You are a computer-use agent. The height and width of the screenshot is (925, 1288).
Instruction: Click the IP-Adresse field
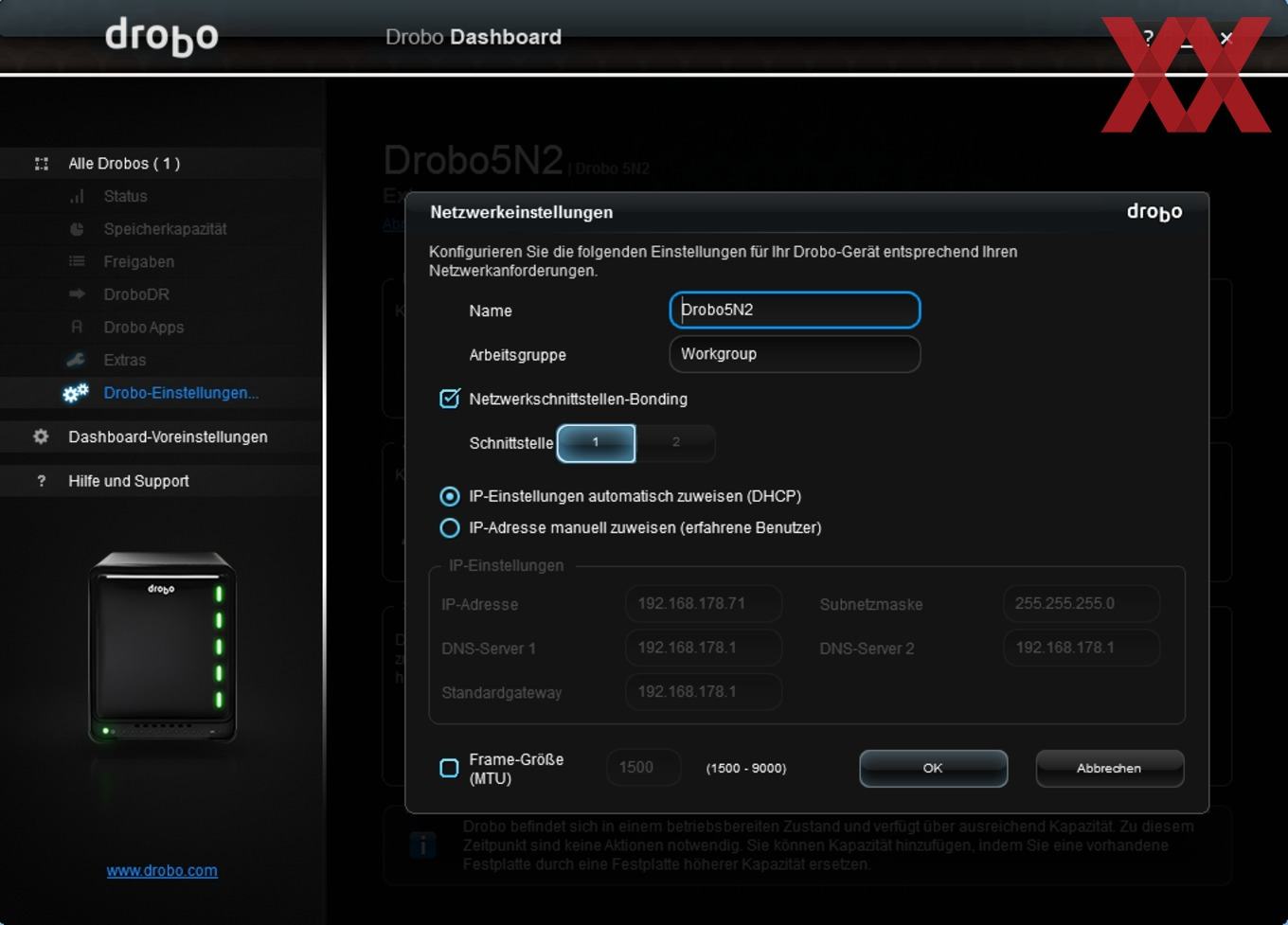[x=704, y=603]
